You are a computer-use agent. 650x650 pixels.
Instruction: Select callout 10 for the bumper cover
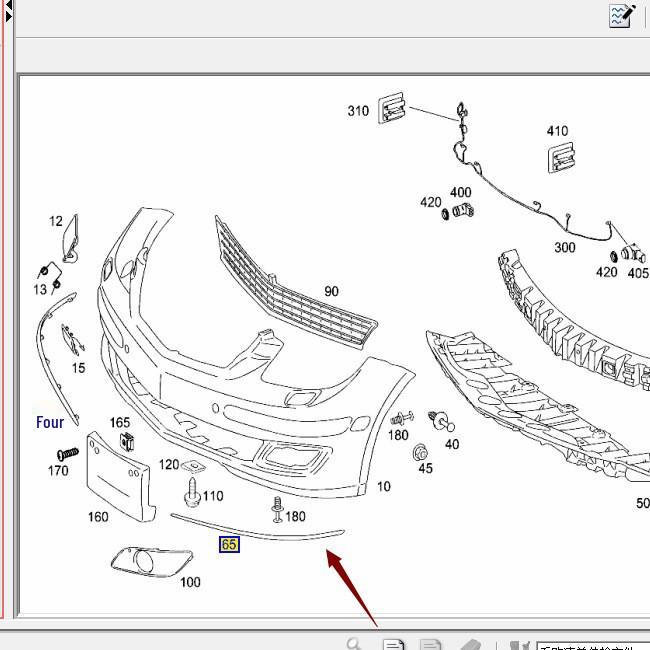point(383,486)
